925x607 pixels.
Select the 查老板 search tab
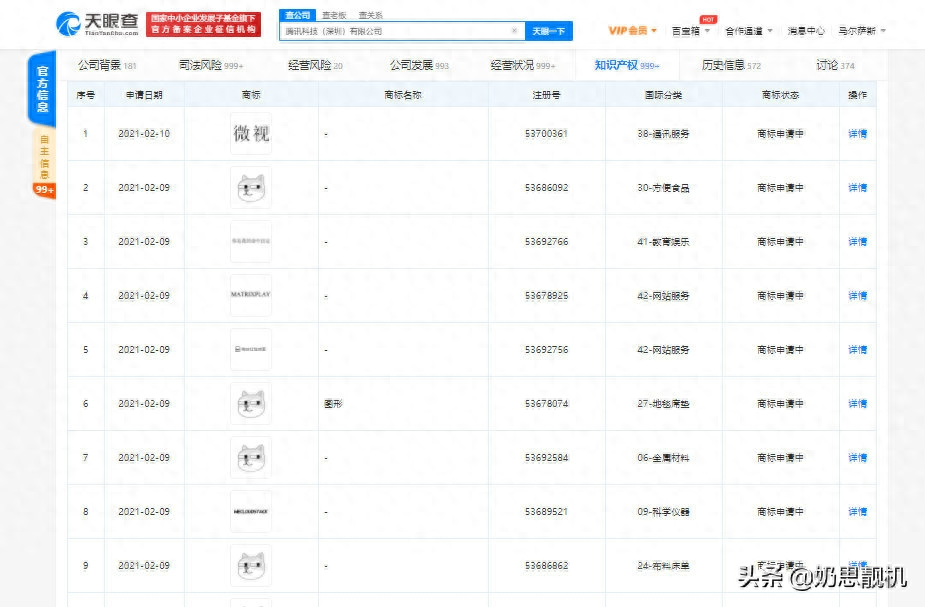[333, 16]
